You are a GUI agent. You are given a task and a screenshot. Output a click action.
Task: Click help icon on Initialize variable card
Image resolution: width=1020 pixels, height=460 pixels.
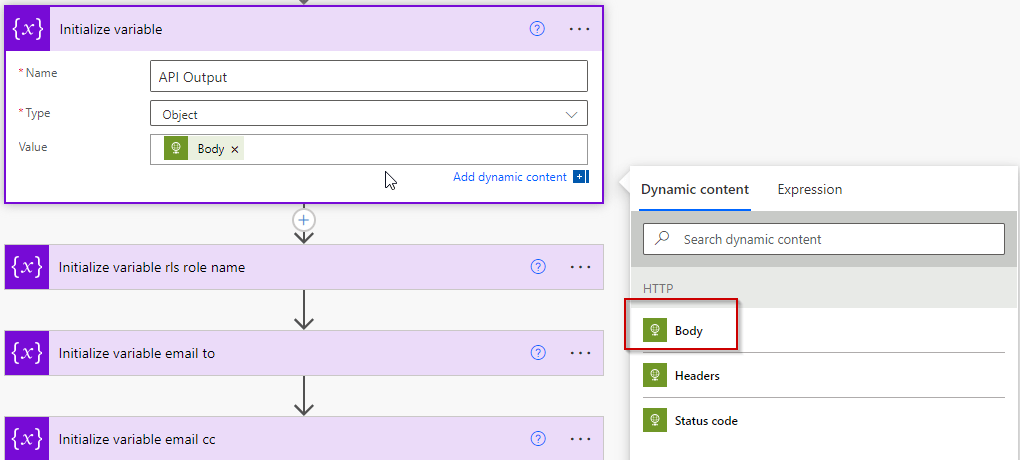(537, 29)
